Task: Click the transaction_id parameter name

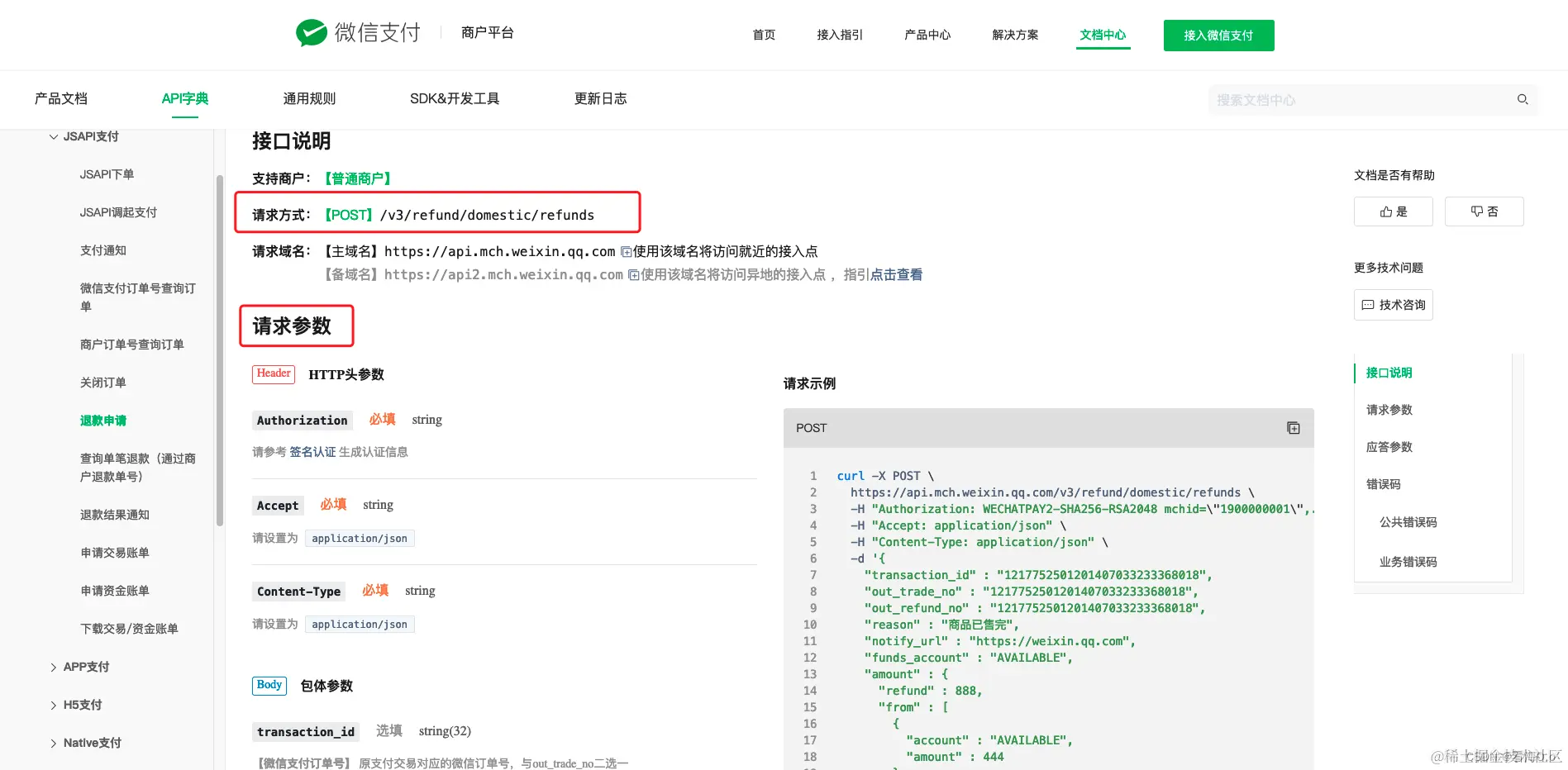Action: 306,732
